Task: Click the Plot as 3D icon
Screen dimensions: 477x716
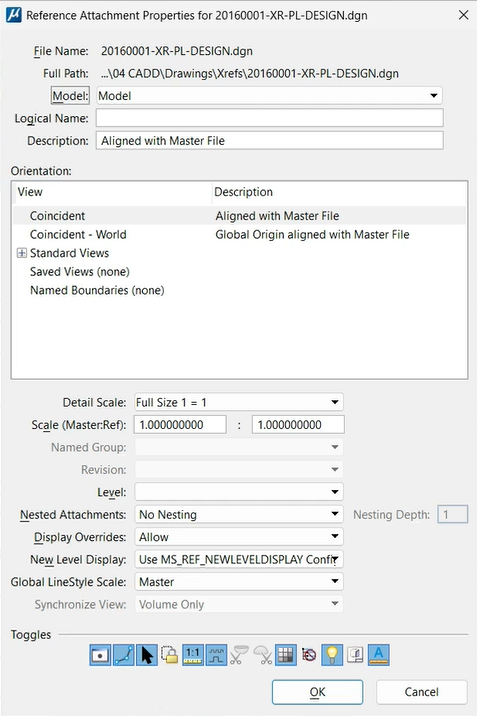Action: pyautogui.click(x=355, y=655)
